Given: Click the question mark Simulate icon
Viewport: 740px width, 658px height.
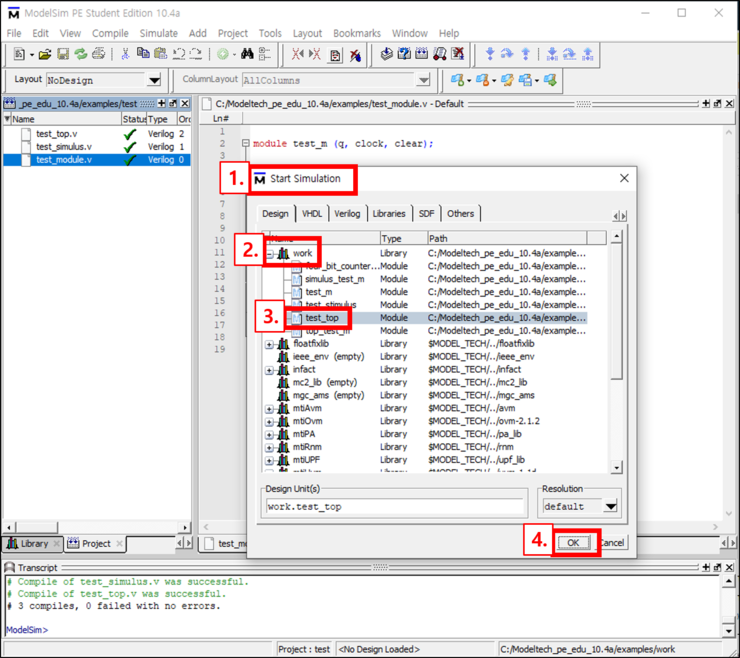Looking at the screenshot, I should pyautogui.click(x=404, y=54).
